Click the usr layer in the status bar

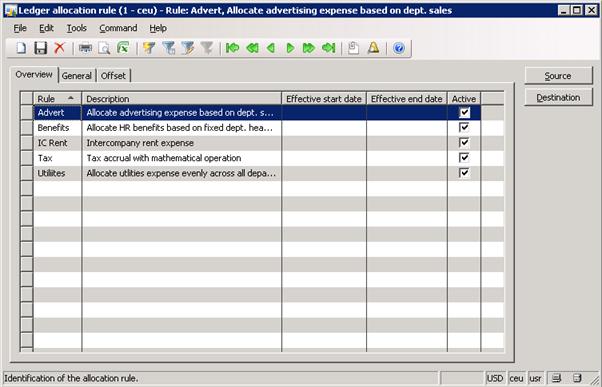point(535,378)
